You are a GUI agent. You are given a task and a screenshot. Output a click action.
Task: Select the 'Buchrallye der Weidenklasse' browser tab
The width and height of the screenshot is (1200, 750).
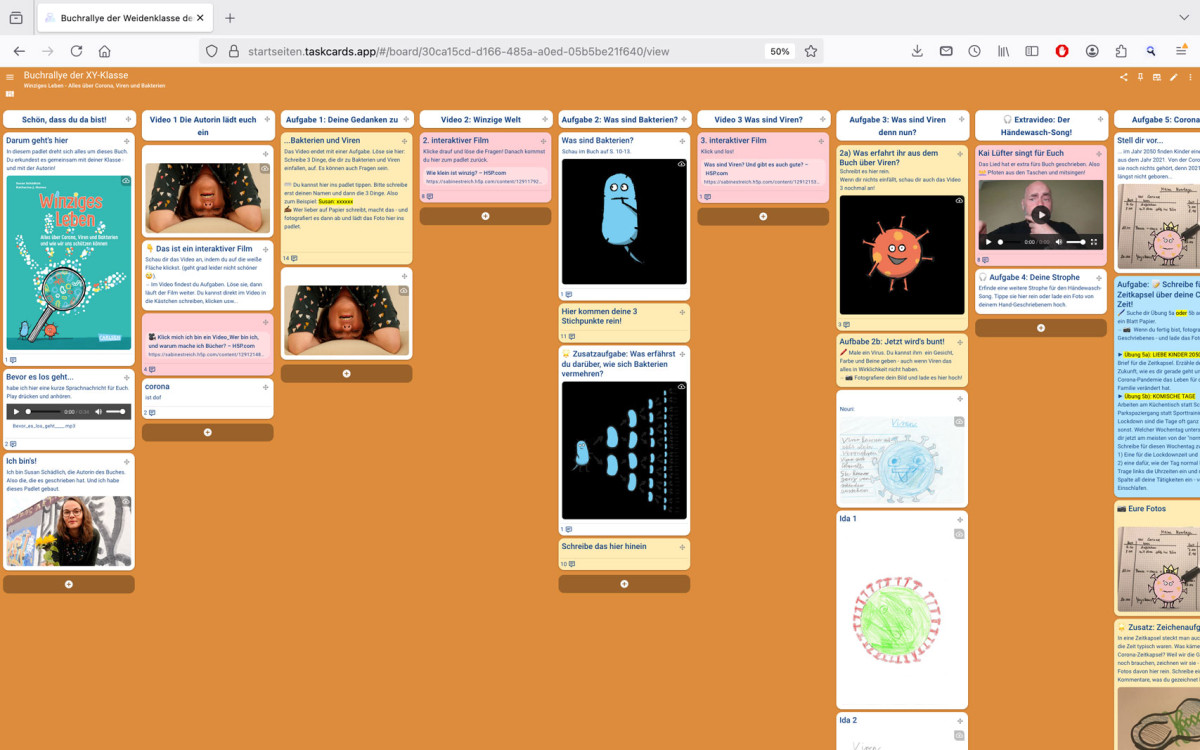120,18
